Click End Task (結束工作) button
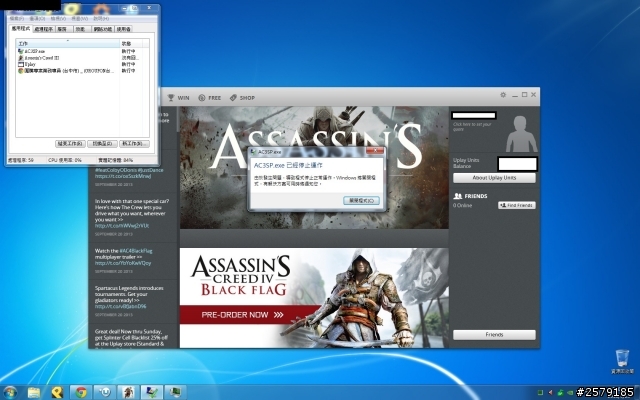640x400 pixels. [70, 144]
